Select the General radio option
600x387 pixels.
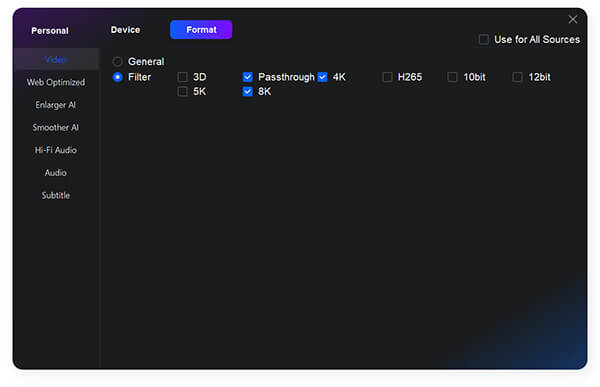pyautogui.click(x=117, y=62)
